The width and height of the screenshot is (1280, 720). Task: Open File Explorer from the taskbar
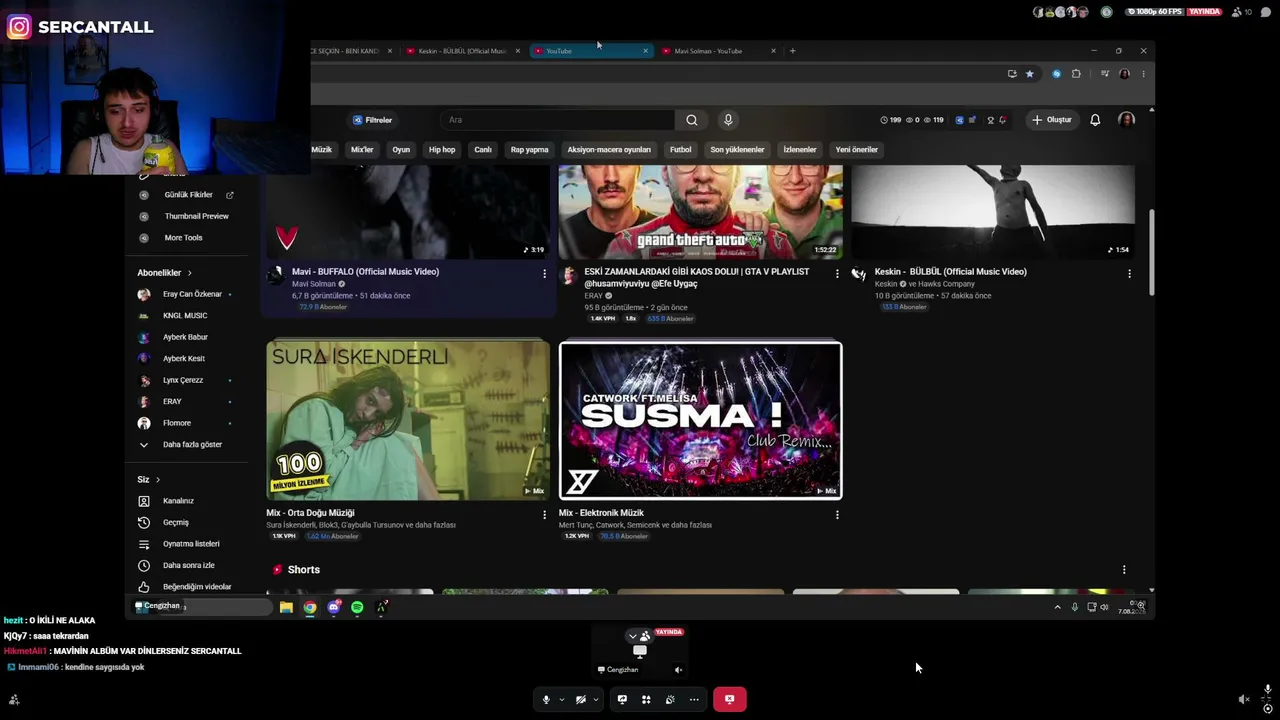(286, 607)
